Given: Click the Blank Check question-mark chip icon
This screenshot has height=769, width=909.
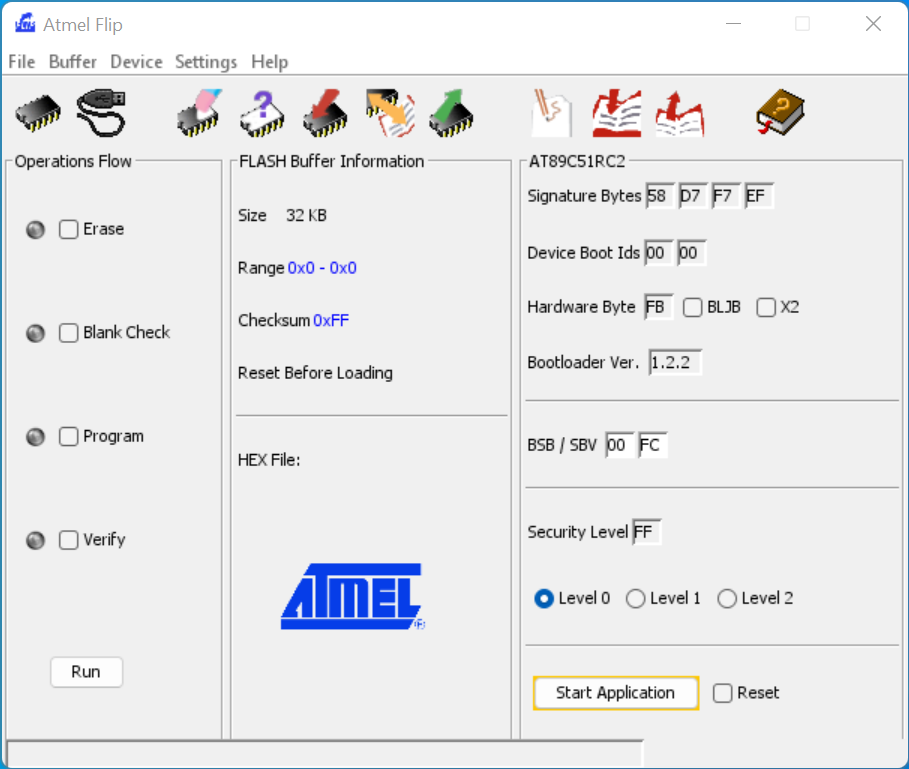Looking at the screenshot, I should pyautogui.click(x=263, y=112).
